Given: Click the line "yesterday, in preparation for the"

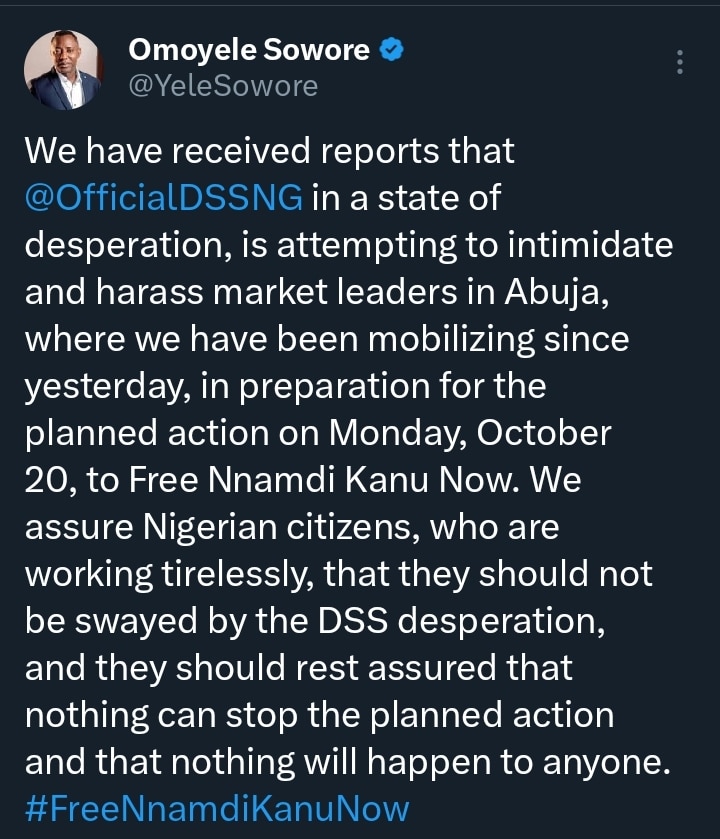Looking at the screenshot, I should (285, 386).
